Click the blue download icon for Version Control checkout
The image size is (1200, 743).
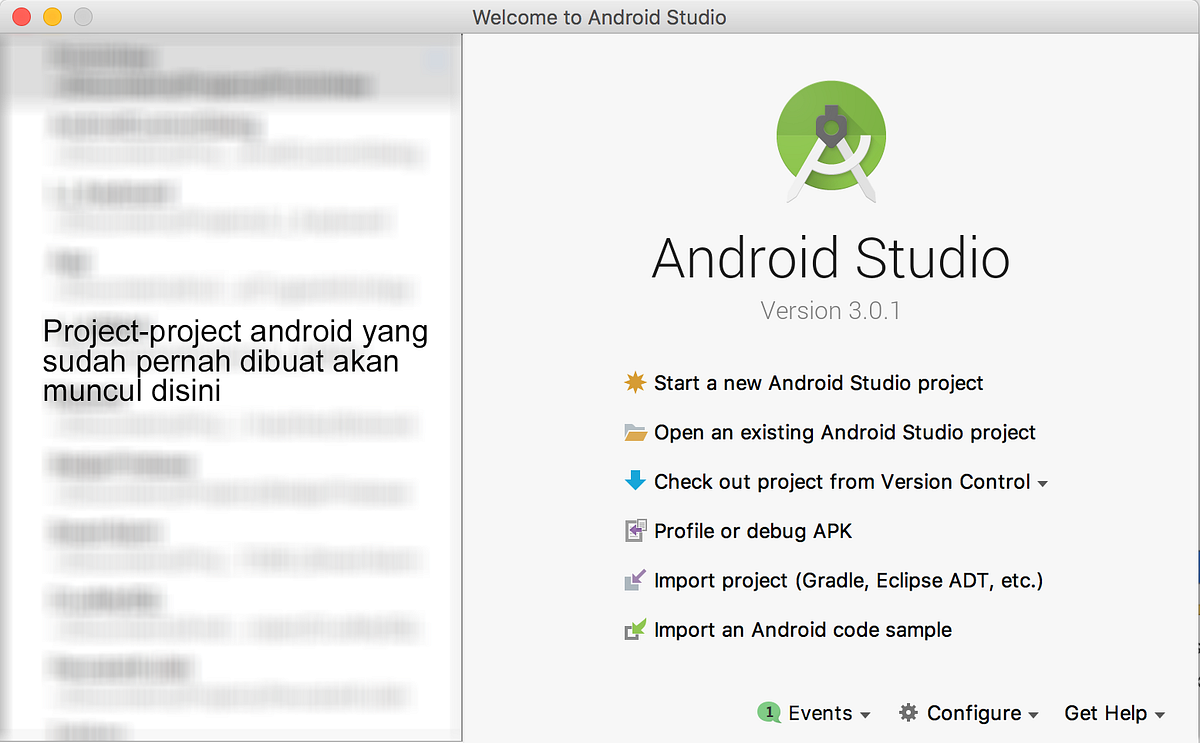coord(634,482)
